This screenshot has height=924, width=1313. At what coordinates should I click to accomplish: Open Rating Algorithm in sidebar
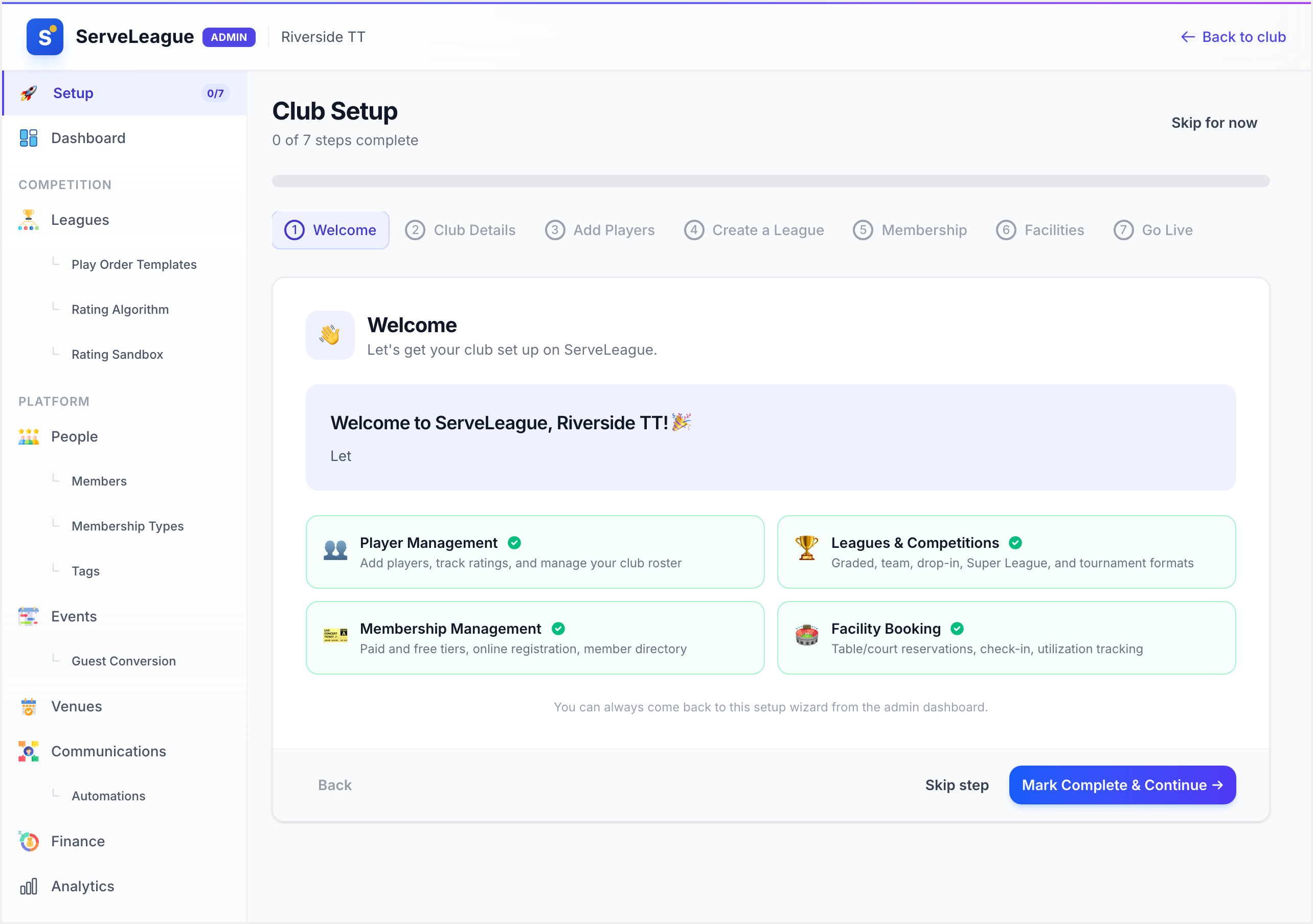pos(120,309)
